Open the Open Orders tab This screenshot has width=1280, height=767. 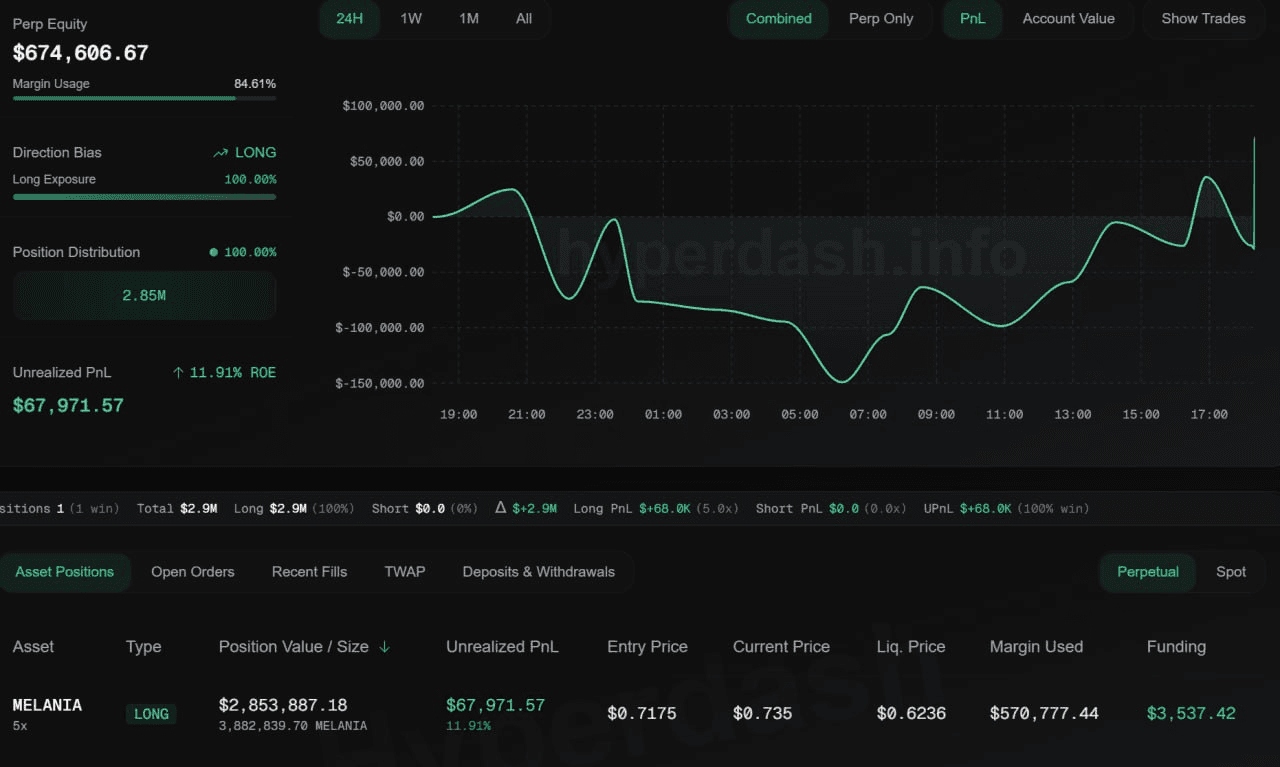coord(193,572)
